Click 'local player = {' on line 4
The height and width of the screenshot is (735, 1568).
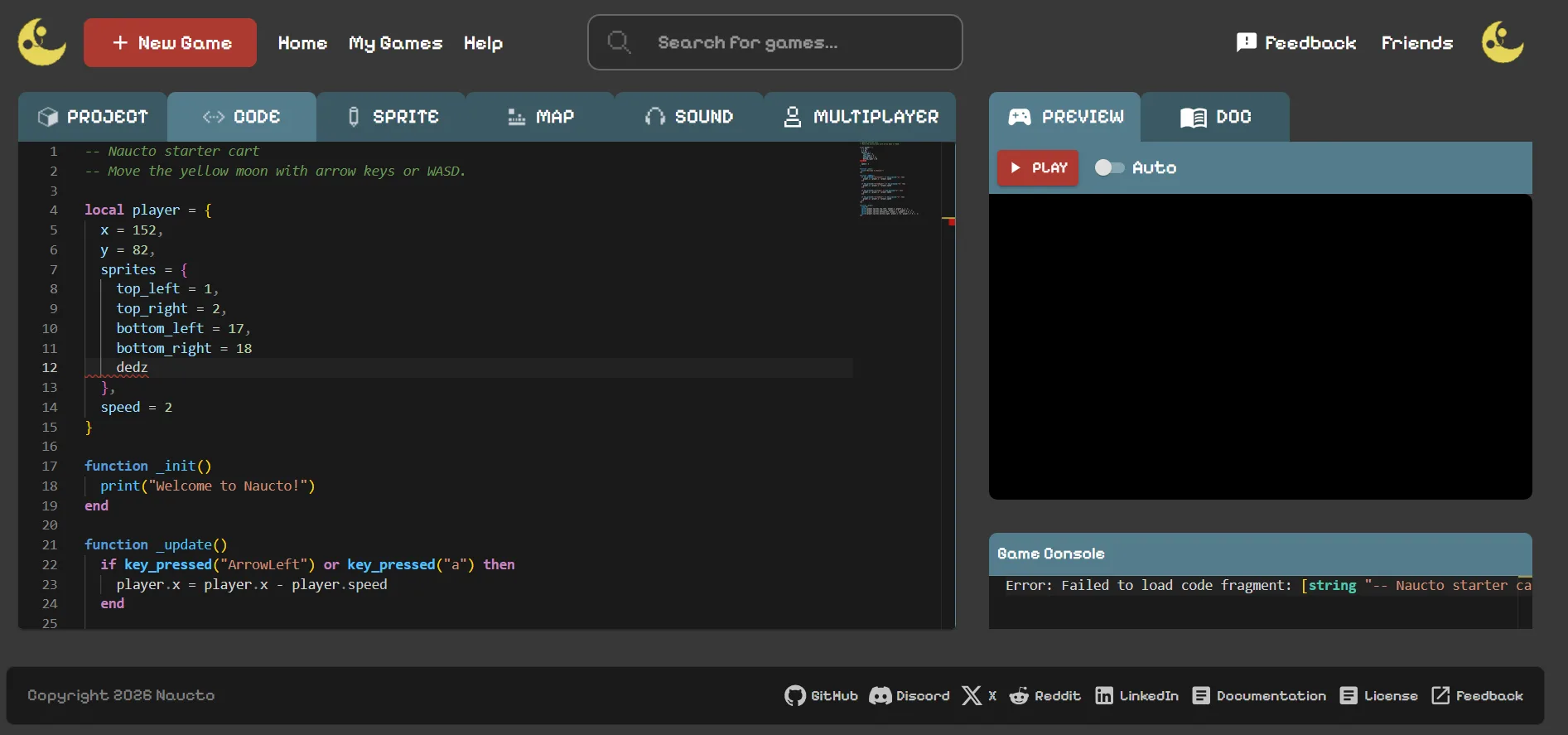point(148,210)
